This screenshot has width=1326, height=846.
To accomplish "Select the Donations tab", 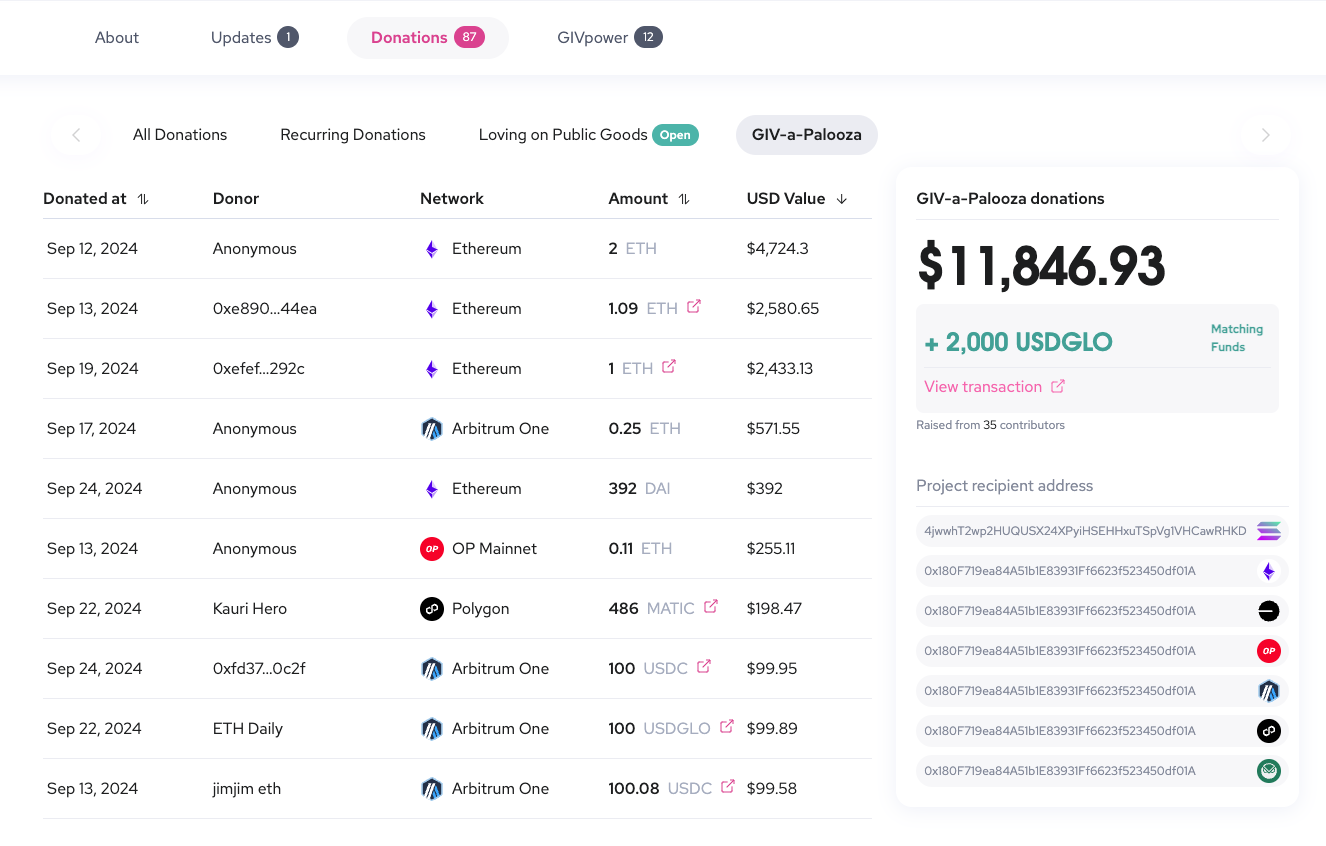I will [427, 38].
